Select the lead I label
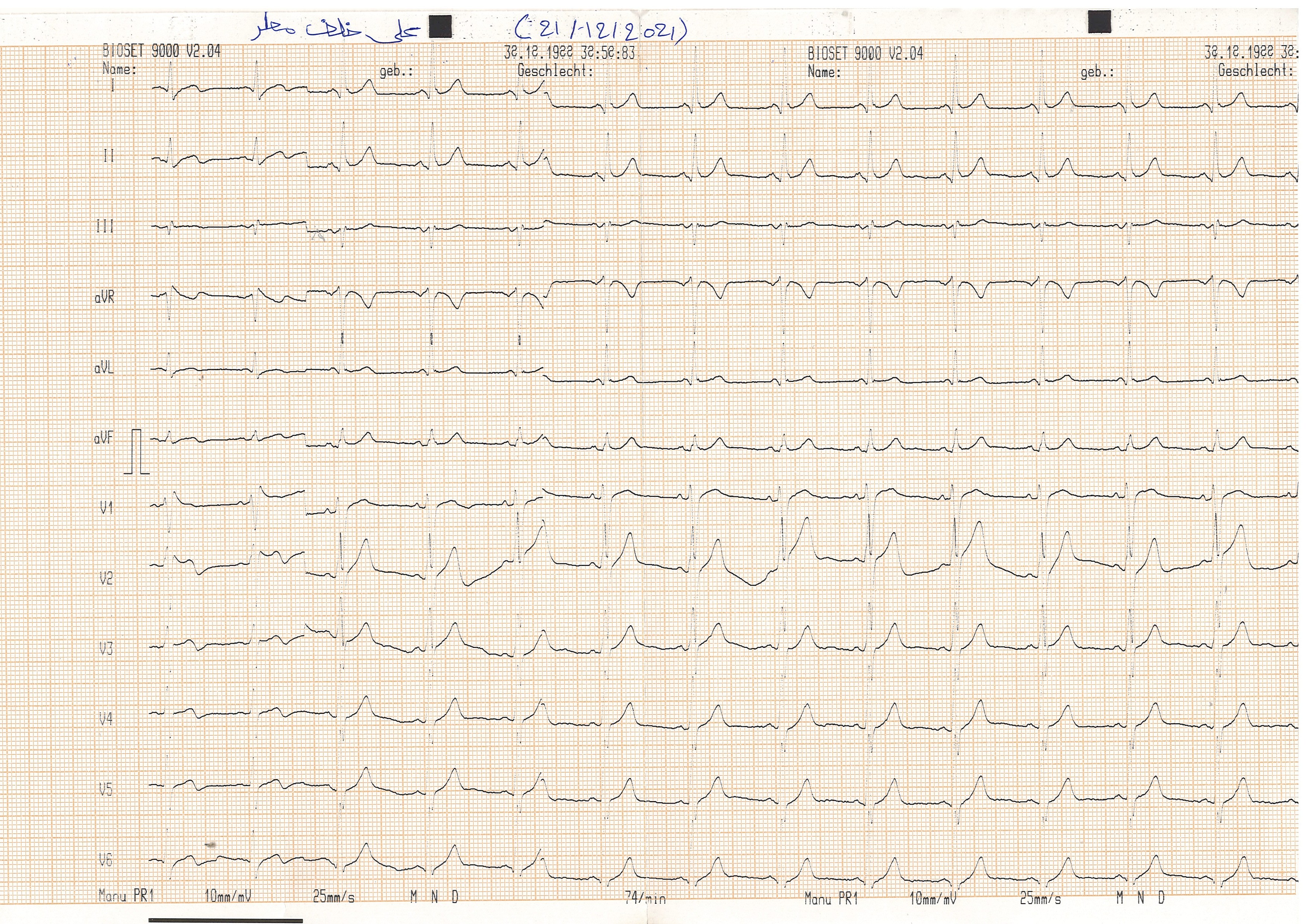Viewport: 1307px width, 924px height. 113,85
